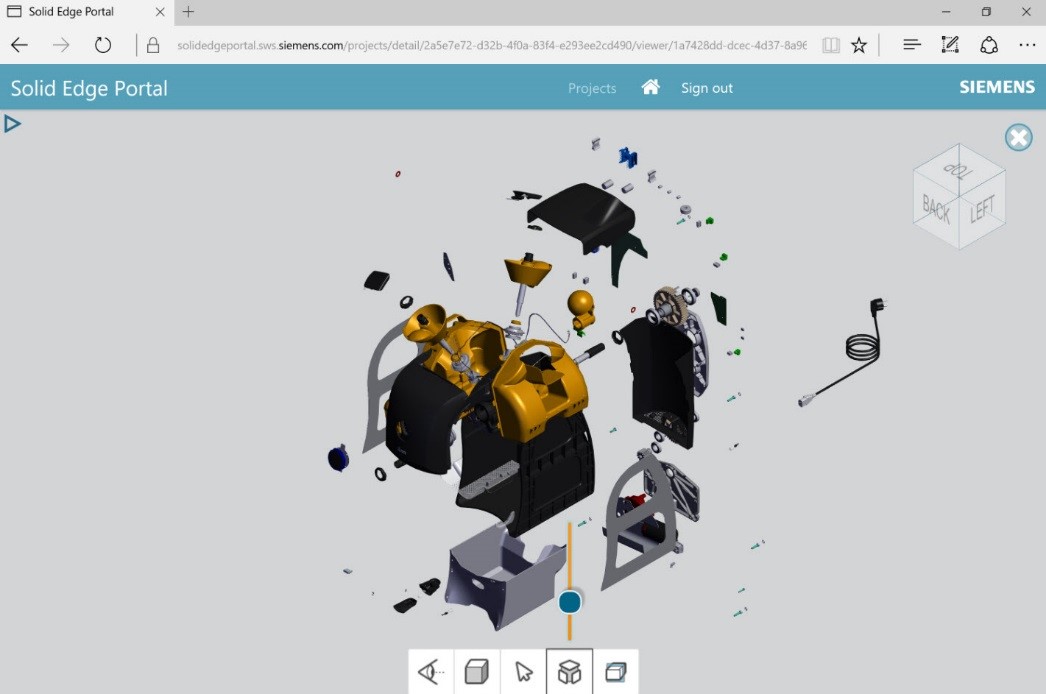Click the Share icon in the browser toolbar
This screenshot has height=694, width=1046.
(989, 44)
